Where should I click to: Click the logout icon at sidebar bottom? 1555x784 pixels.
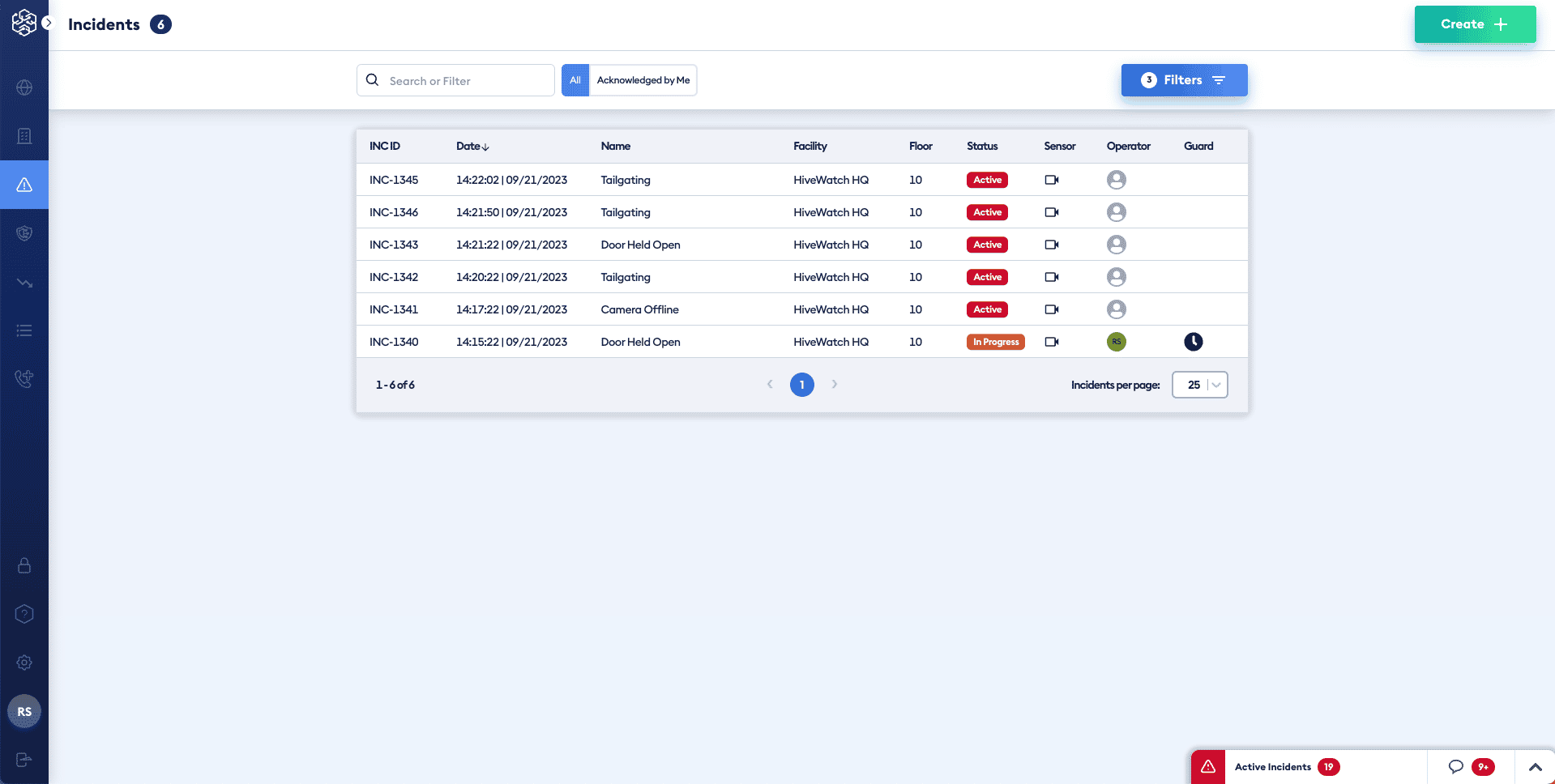24,760
